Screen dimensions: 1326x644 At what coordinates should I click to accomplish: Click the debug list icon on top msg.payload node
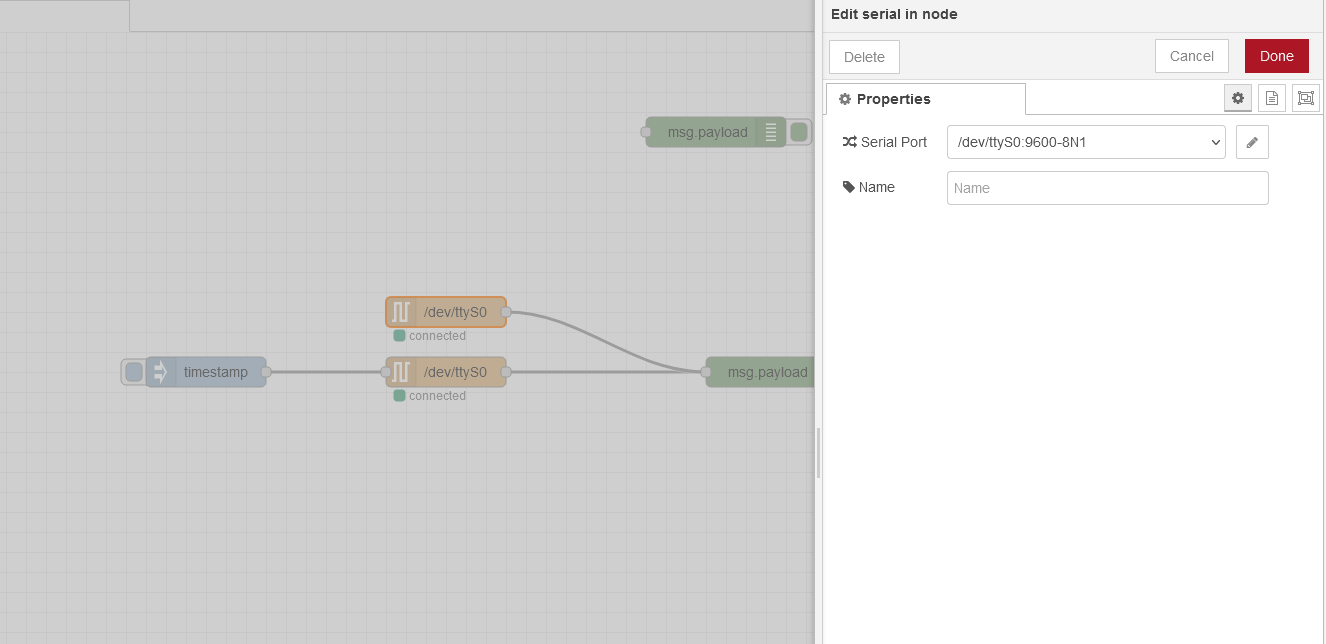pos(770,132)
